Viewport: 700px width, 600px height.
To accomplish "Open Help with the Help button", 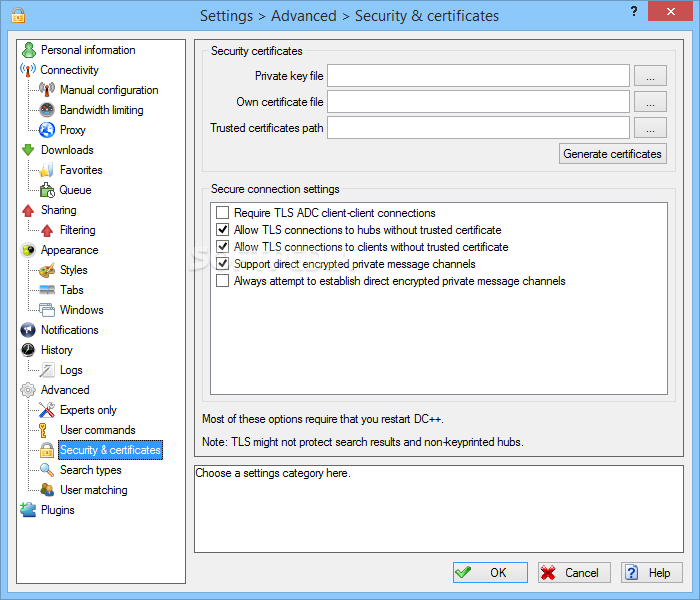I will pyautogui.click(x=652, y=572).
